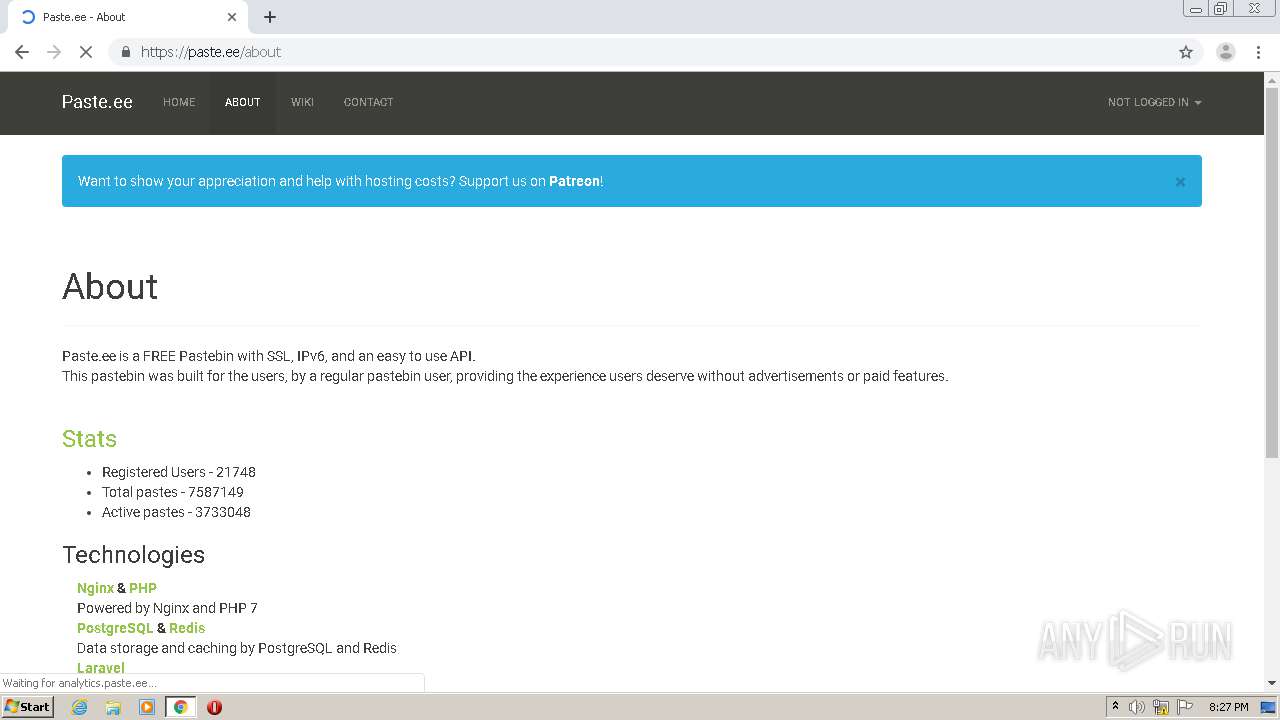Launch Internet Explorer from the taskbar
Screen dimensions: 1280x720
click(x=80, y=707)
